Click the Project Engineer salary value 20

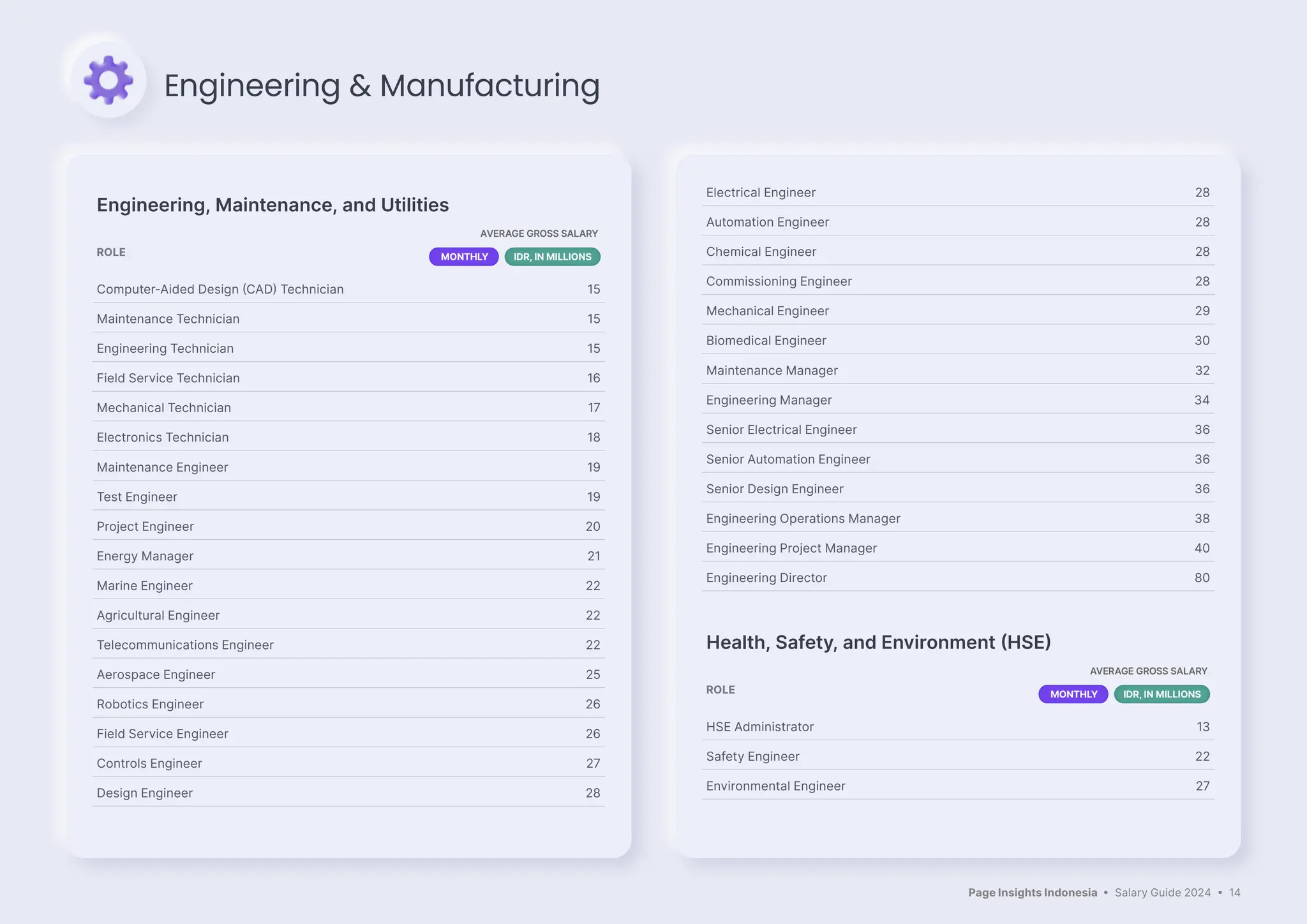click(x=593, y=526)
